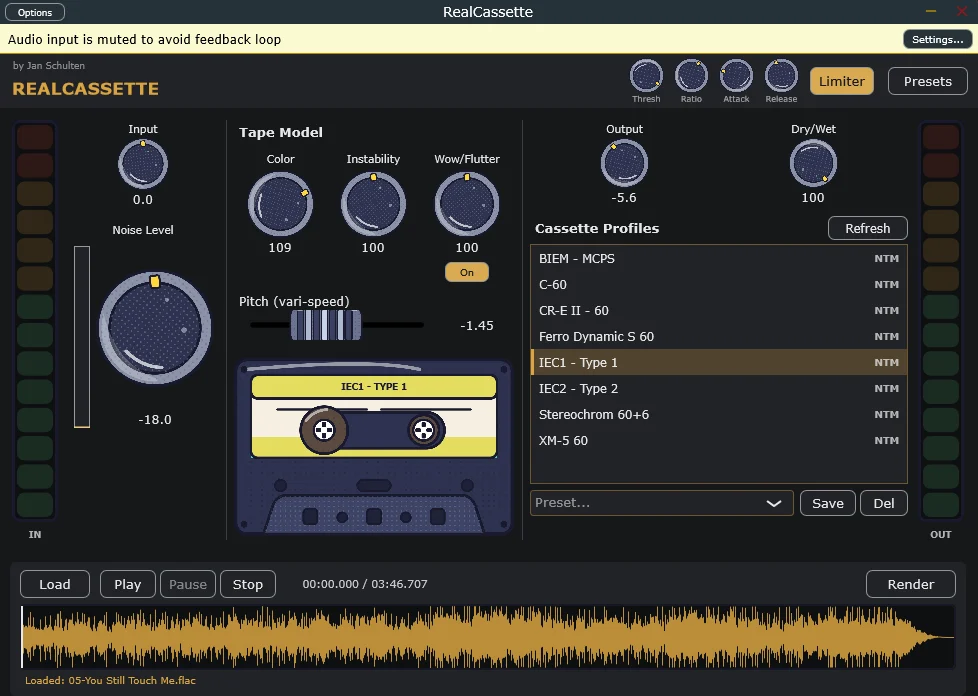Screen dimensions: 978x696
Task: Select the C-60 cassette profile
Action: (x=719, y=284)
